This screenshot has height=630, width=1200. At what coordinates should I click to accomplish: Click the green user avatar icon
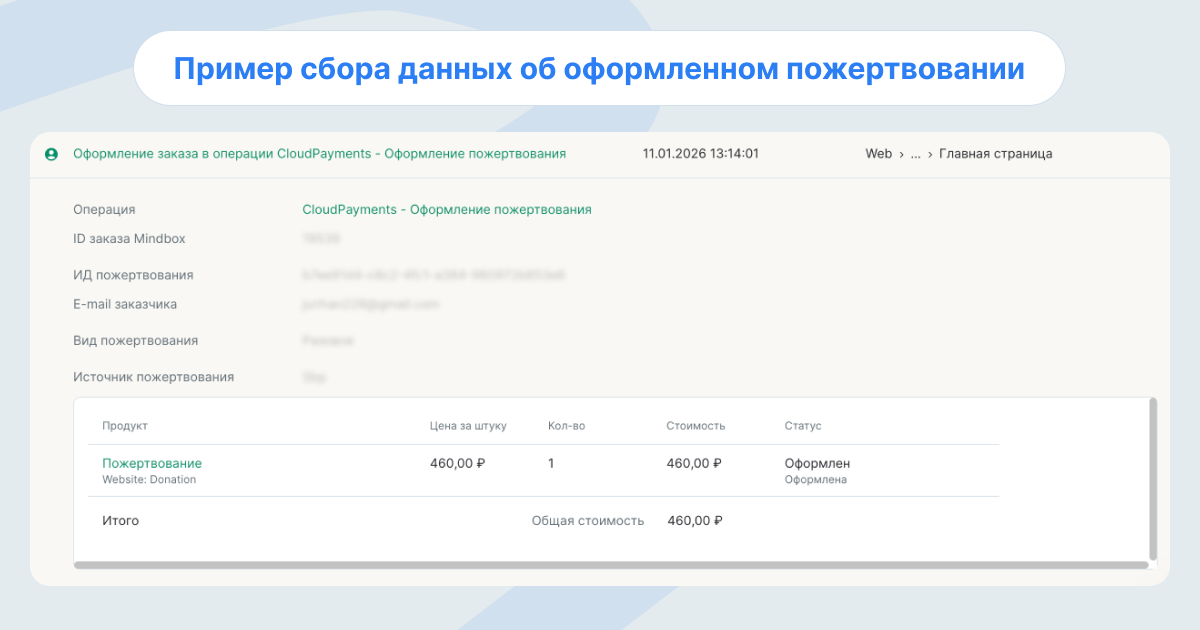pyautogui.click(x=51, y=154)
